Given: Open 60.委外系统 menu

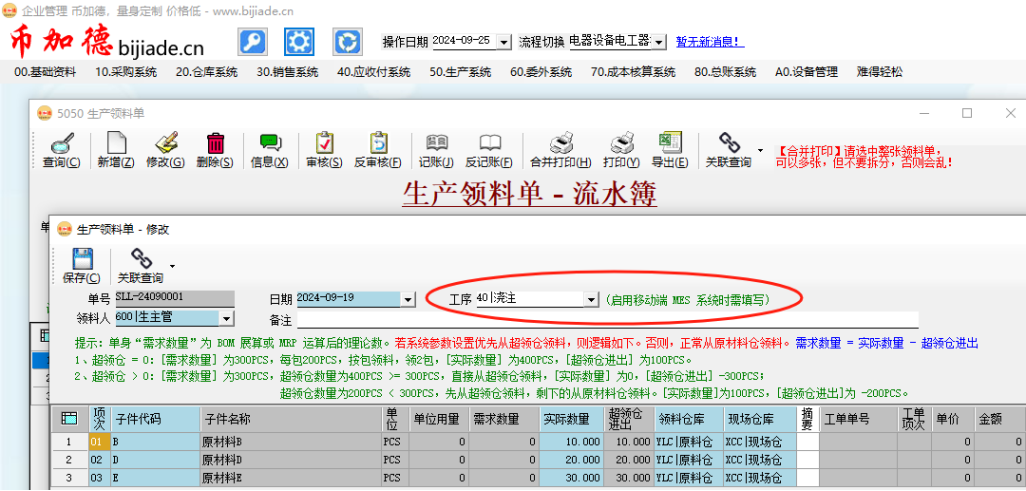Looking at the screenshot, I should tap(540, 72).
